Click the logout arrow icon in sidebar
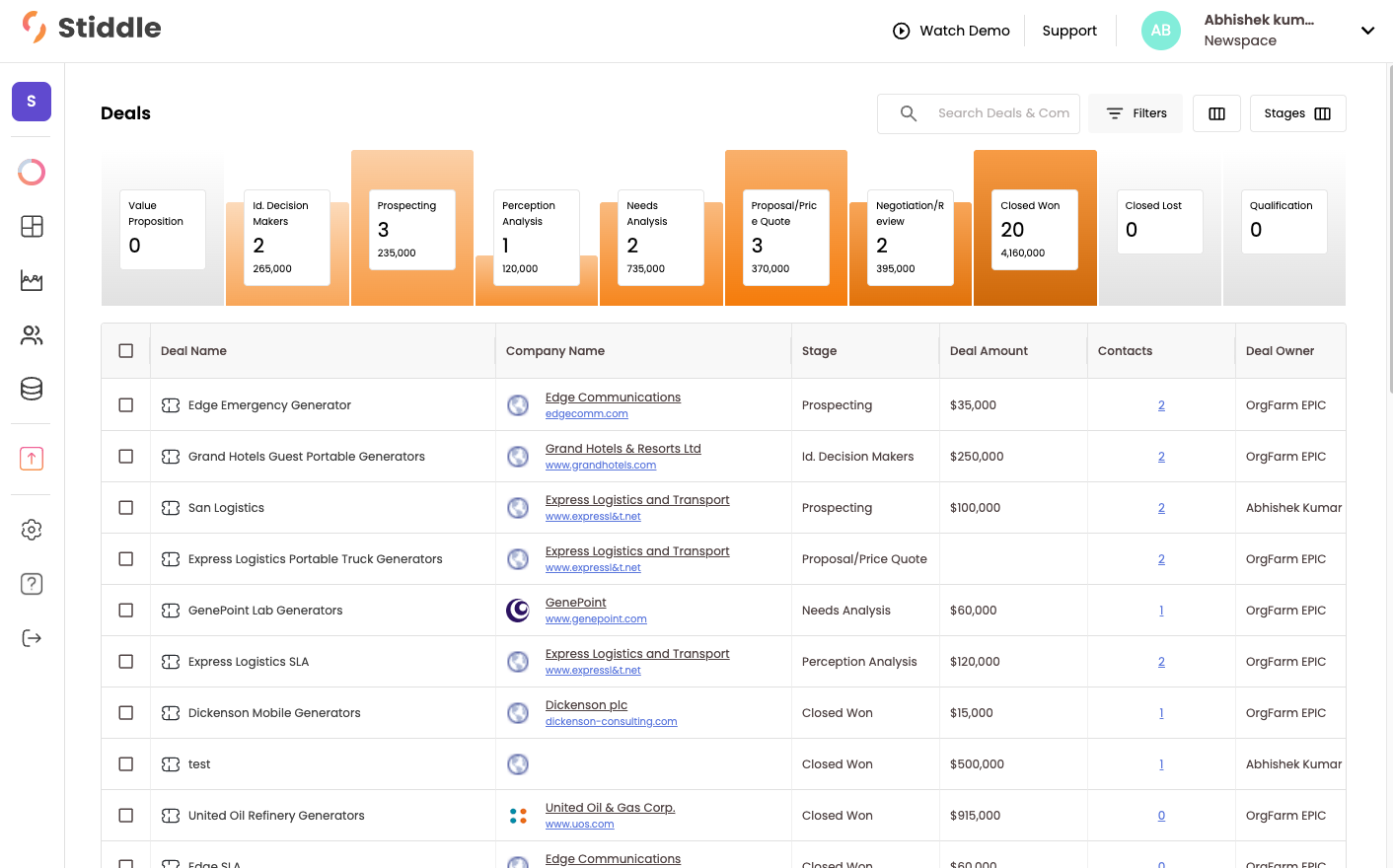The height and width of the screenshot is (868, 1393). point(32,638)
